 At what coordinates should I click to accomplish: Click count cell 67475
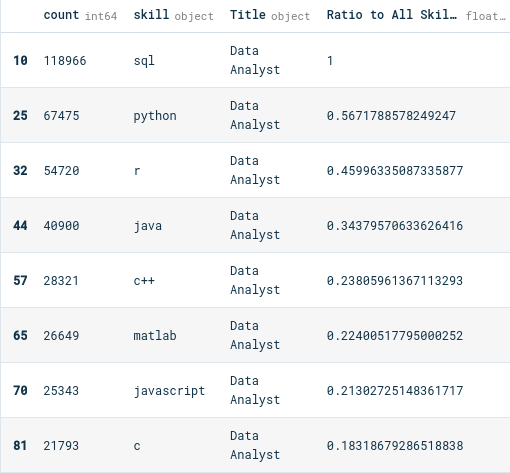pos(61,116)
